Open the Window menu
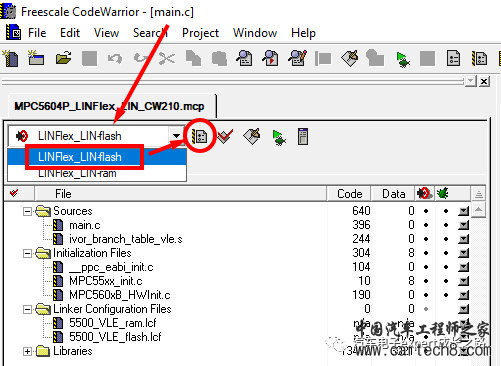 point(255,33)
